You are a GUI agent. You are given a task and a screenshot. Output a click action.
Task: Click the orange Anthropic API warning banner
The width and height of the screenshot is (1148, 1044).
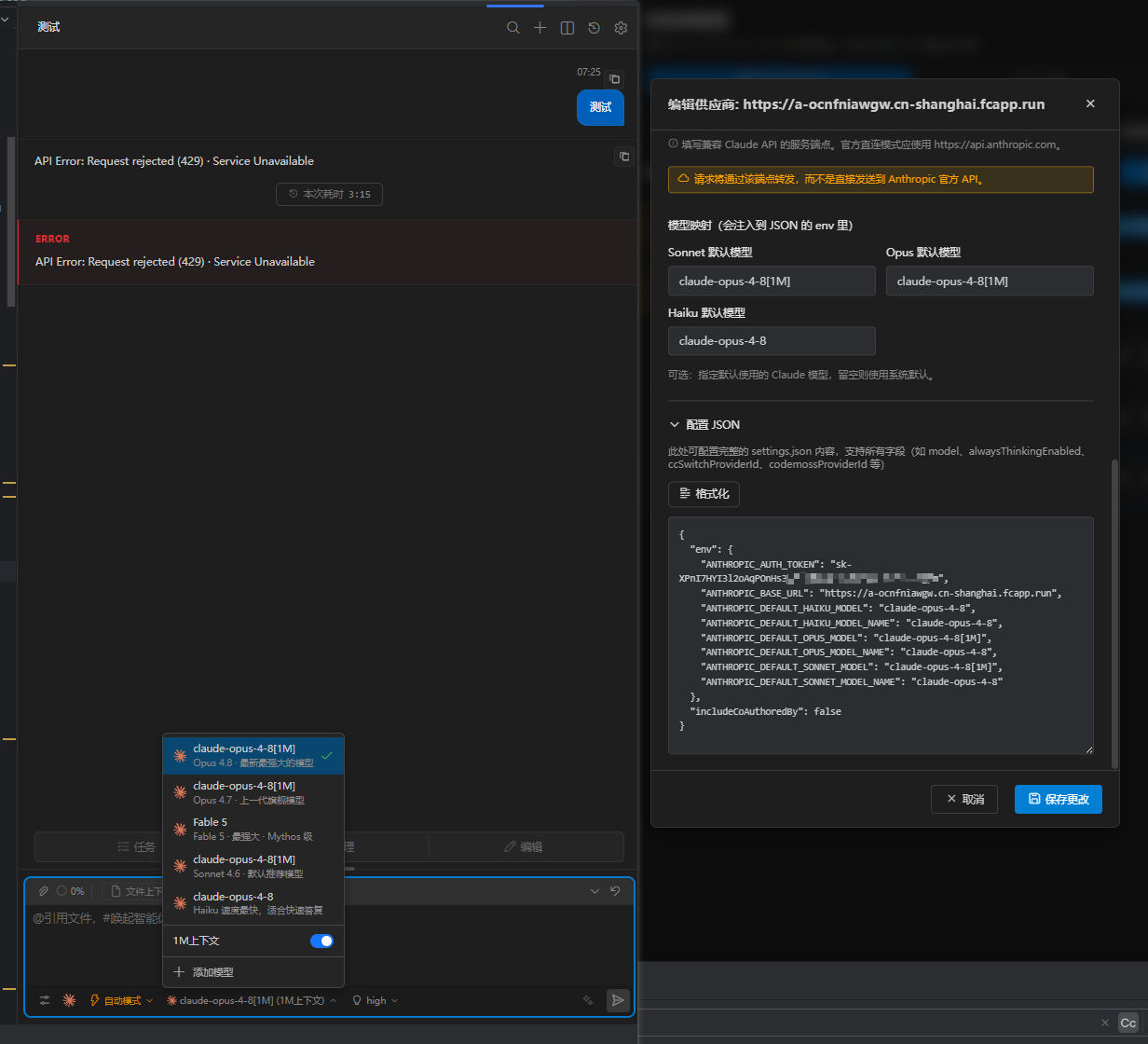pos(881,179)
